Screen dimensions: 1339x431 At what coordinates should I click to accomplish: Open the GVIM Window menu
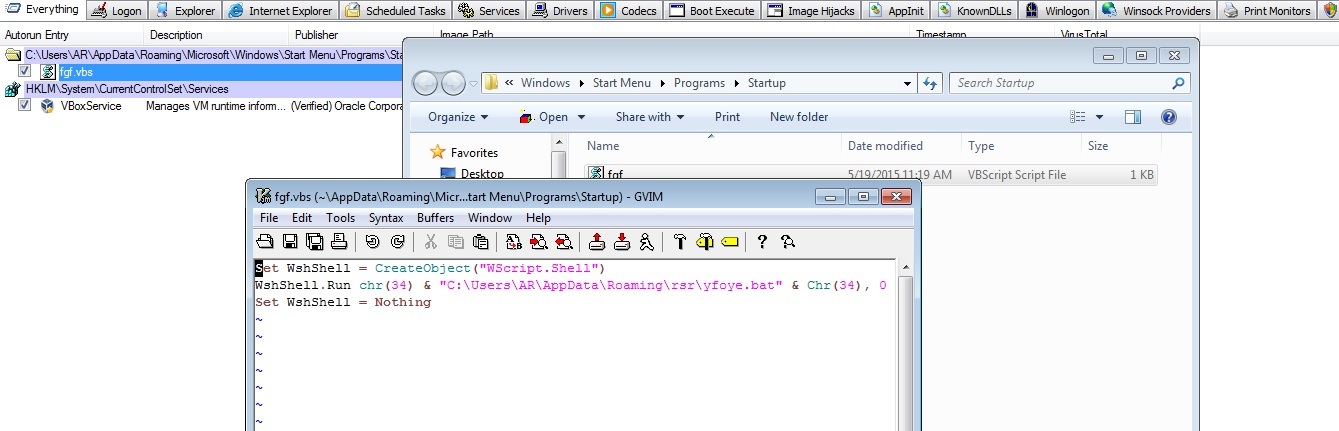[490, 218]
